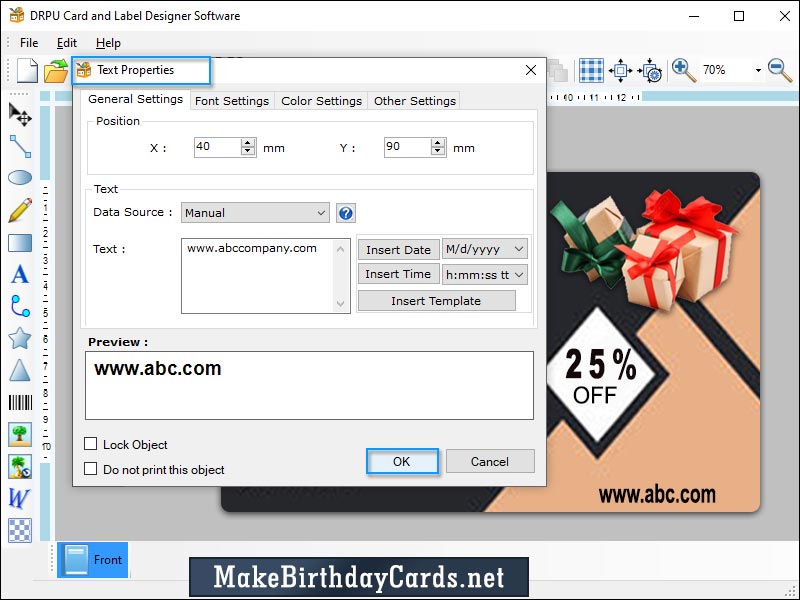Select the Pencil drawing tool

pyautogui.click(x=20, y=210)
